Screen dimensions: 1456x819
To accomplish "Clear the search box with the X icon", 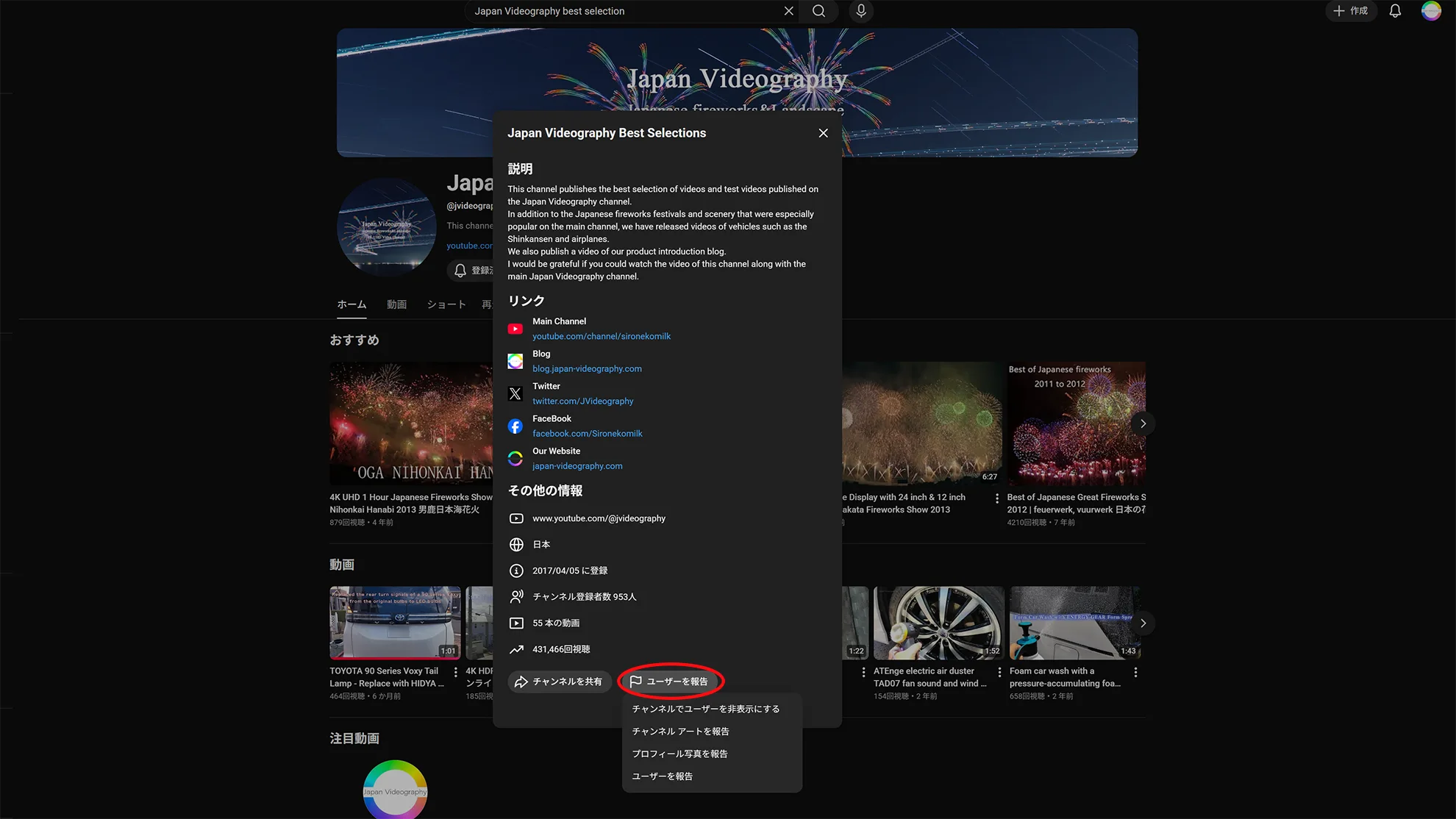I will (788, 11).
